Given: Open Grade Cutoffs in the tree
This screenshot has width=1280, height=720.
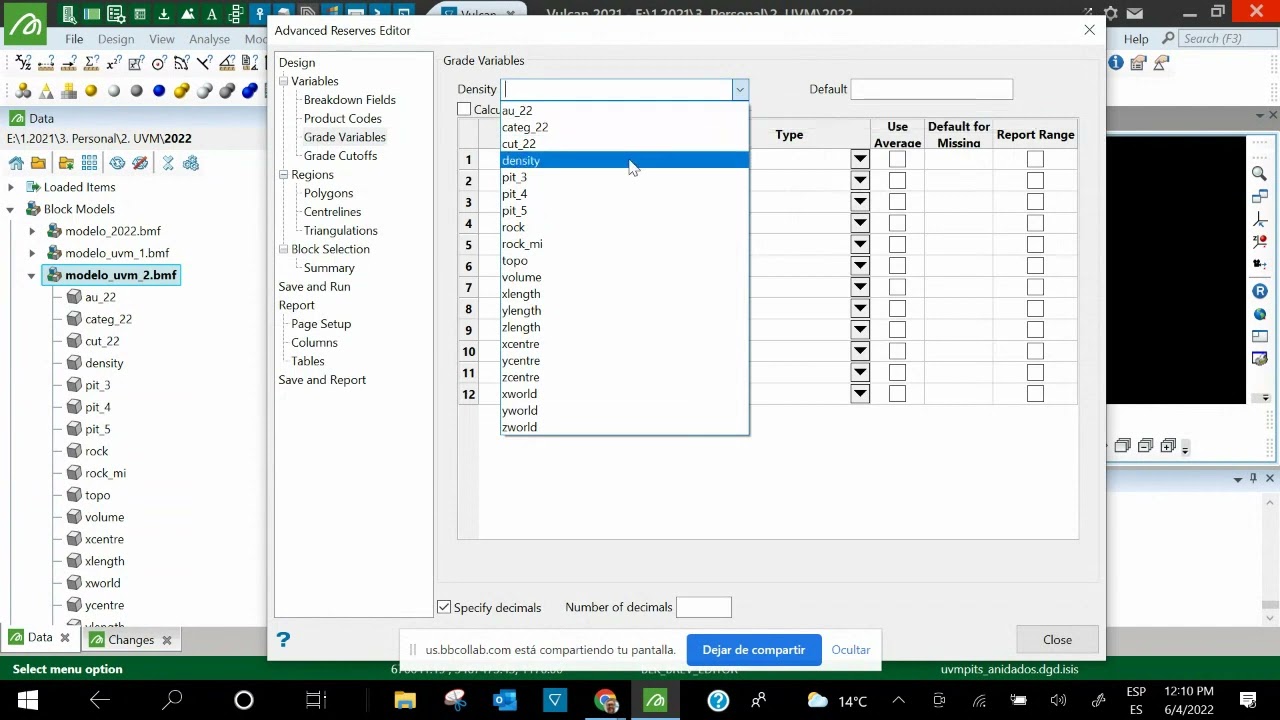Looking at the screenshot, I should tap(340, 156).
